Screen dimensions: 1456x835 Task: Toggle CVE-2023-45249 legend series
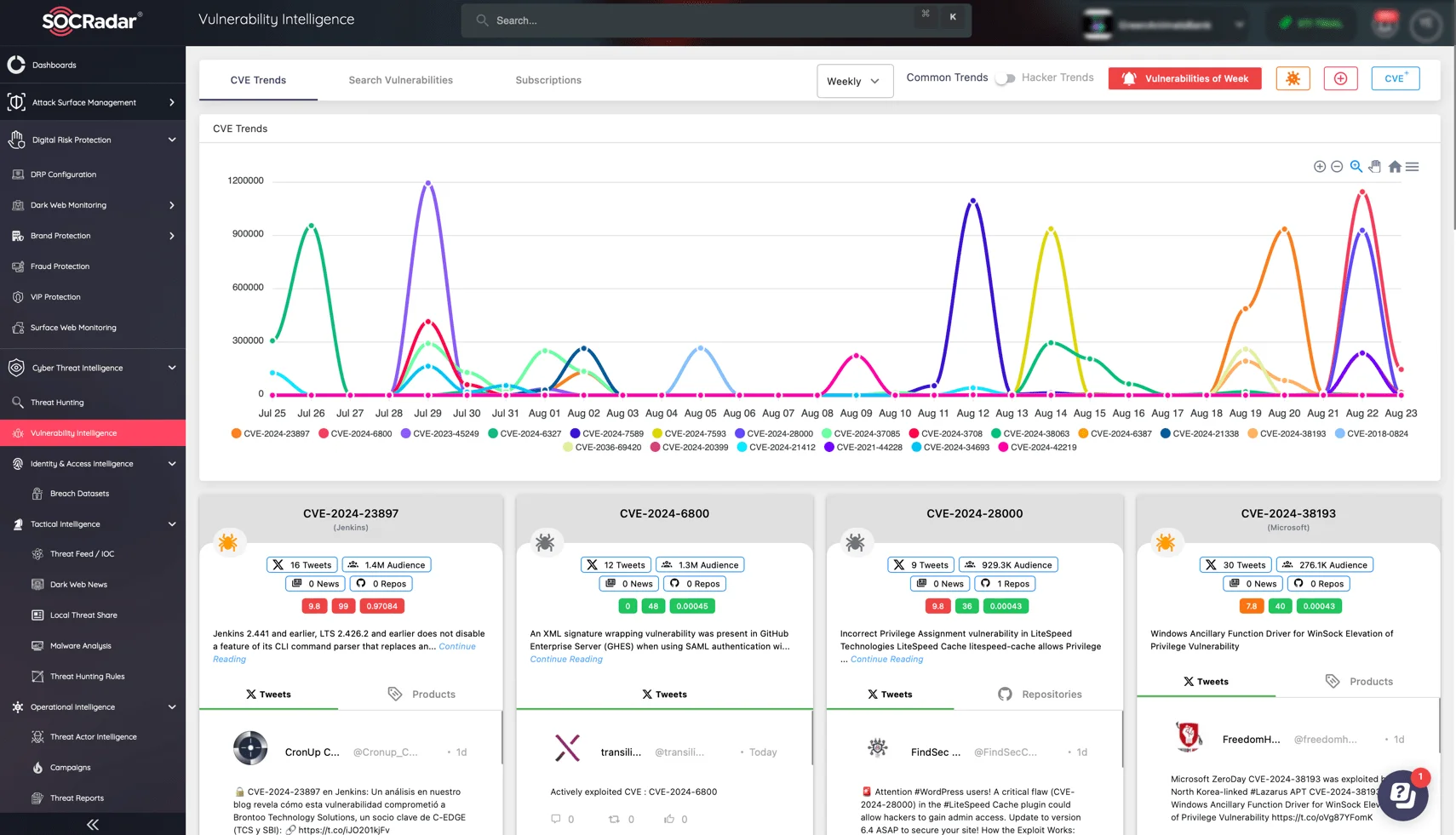tap(440, 434)
